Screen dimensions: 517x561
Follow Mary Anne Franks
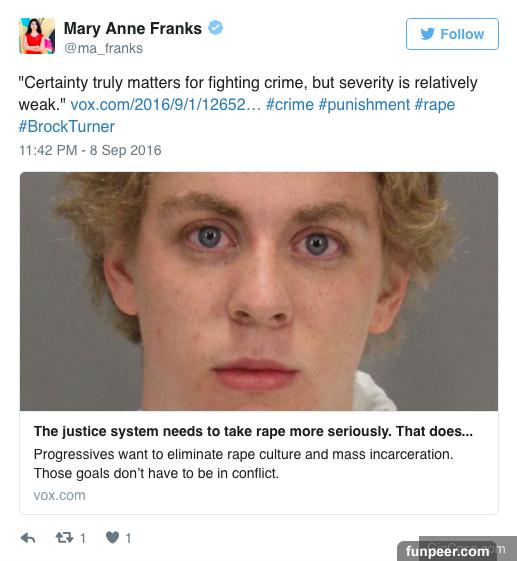[452, 34]
